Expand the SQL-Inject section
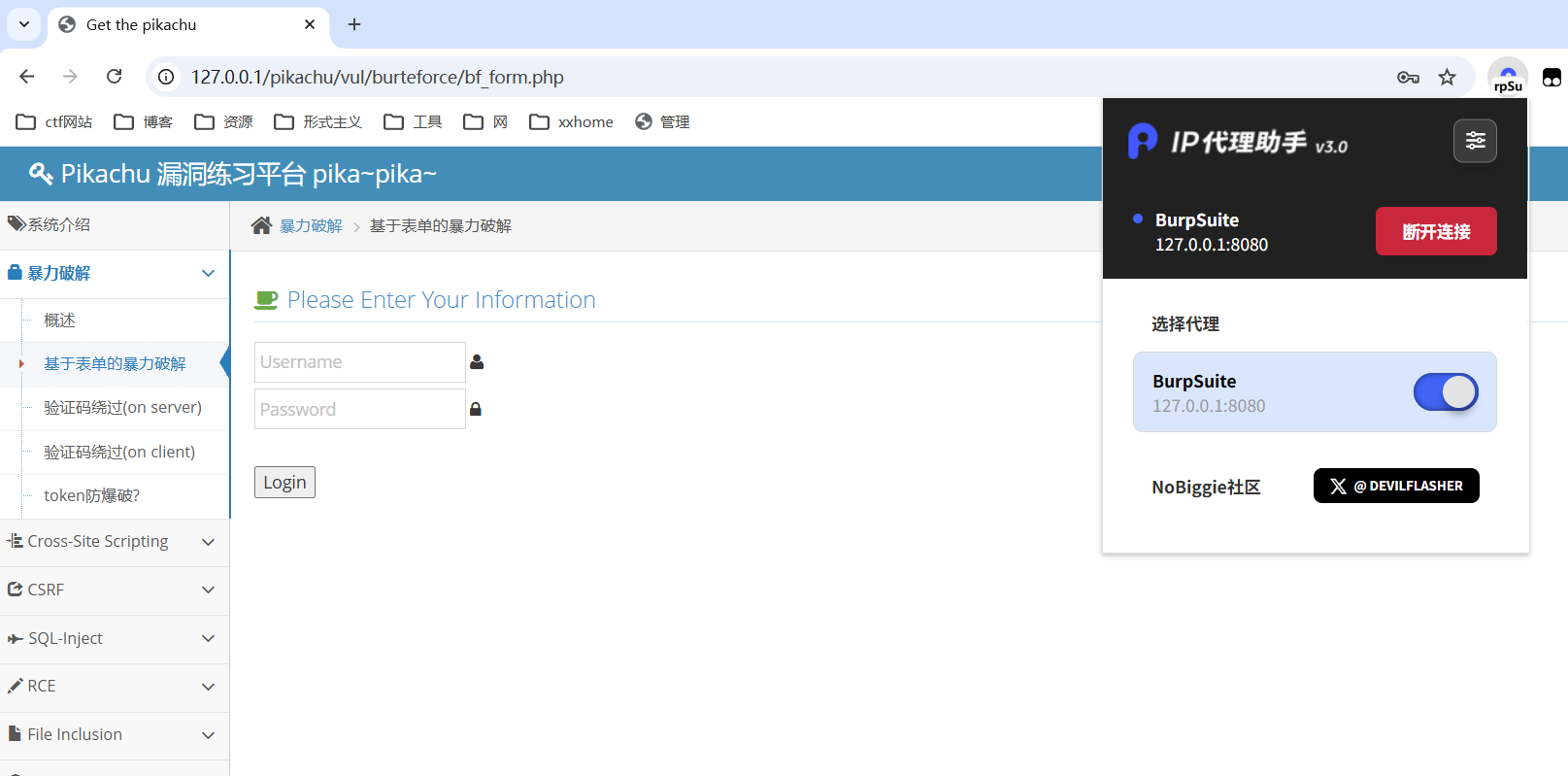 (115, 638)
